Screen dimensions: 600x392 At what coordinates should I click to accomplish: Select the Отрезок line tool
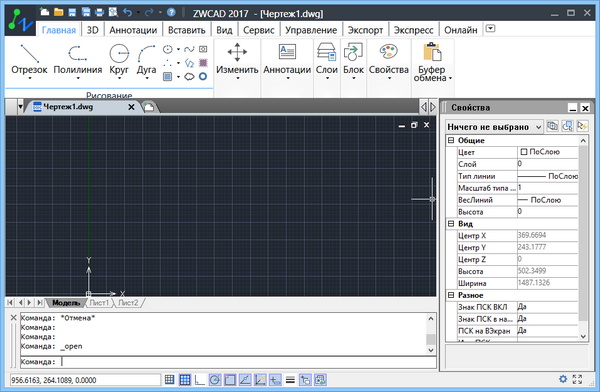(29, 60)
